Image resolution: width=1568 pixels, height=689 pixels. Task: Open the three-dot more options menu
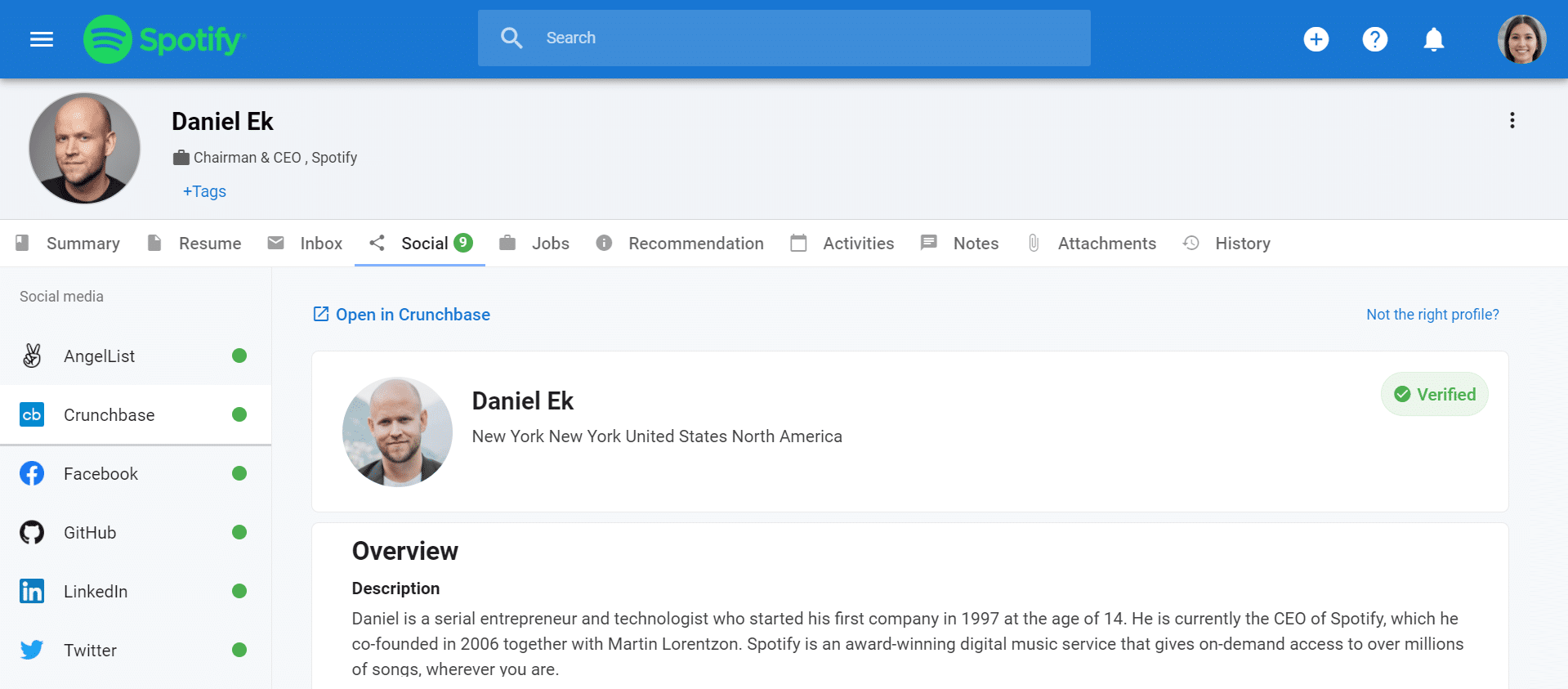1512,121
